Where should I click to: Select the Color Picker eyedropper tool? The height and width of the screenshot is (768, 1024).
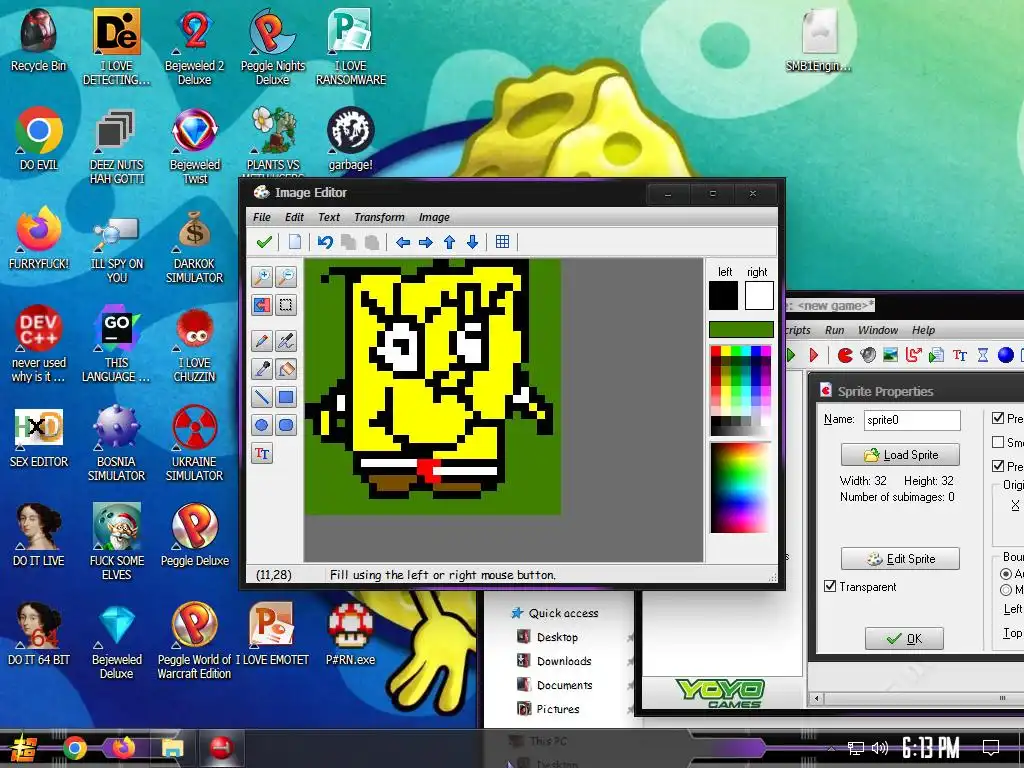(262, 369)
